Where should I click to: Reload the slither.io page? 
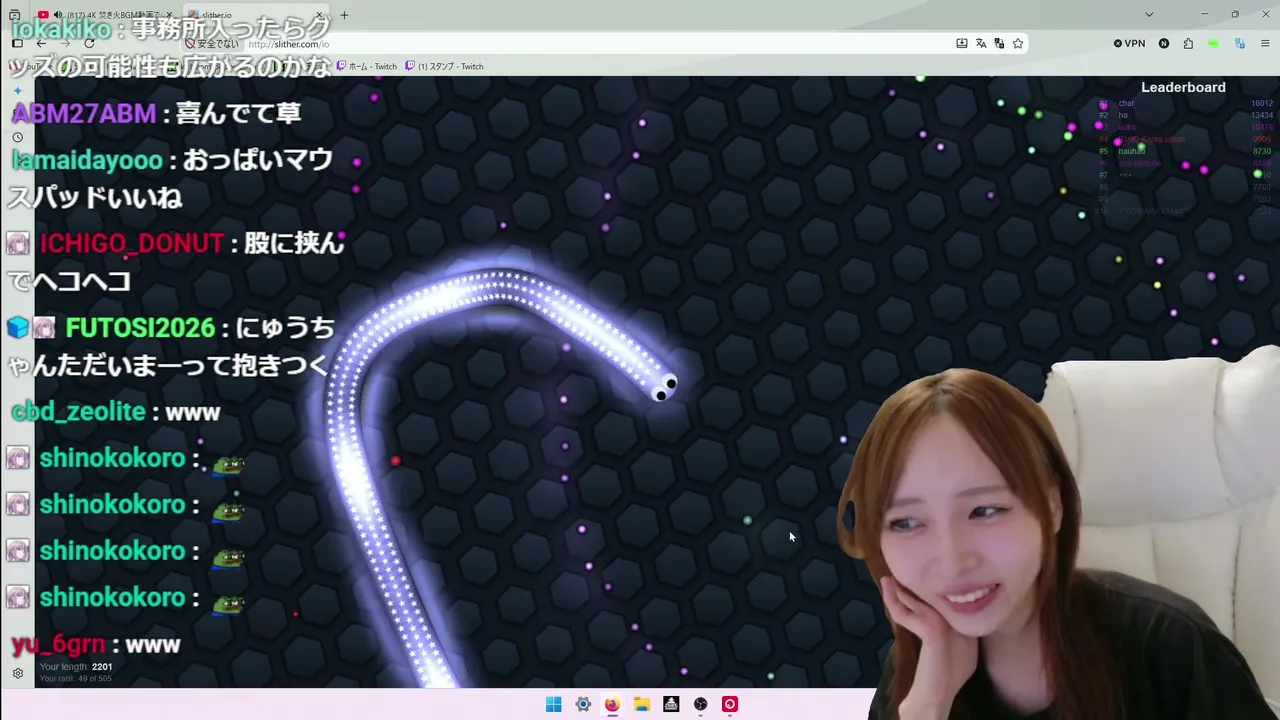(89, 44)
